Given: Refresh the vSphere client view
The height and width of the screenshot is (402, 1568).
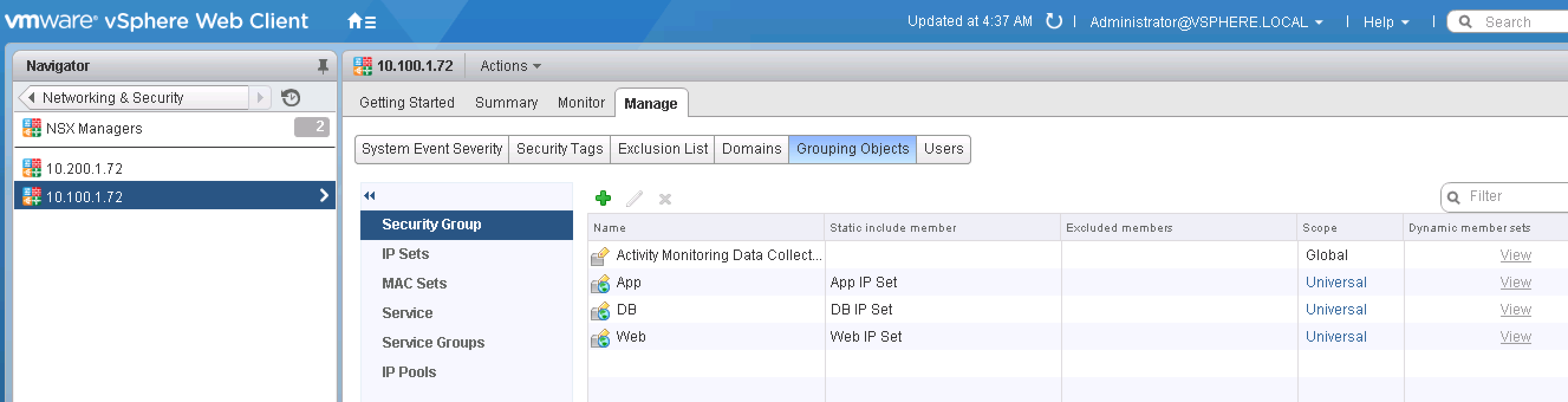Looking at the screenshot, I should pyautogui.click(x=1053, y=21).
